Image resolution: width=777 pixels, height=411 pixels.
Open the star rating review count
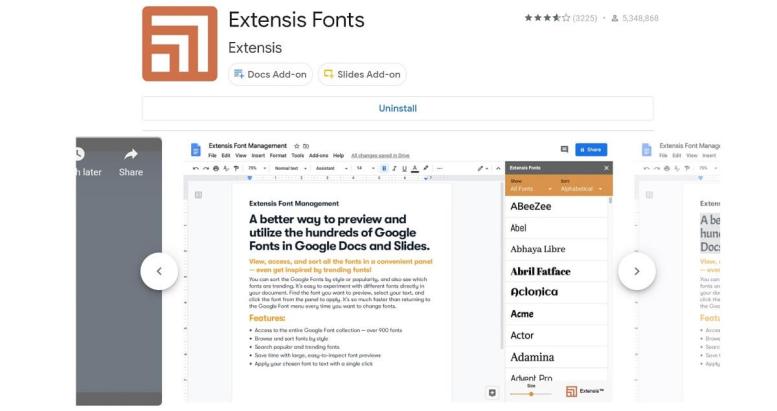pyautogui.click(x=585, y=18)
